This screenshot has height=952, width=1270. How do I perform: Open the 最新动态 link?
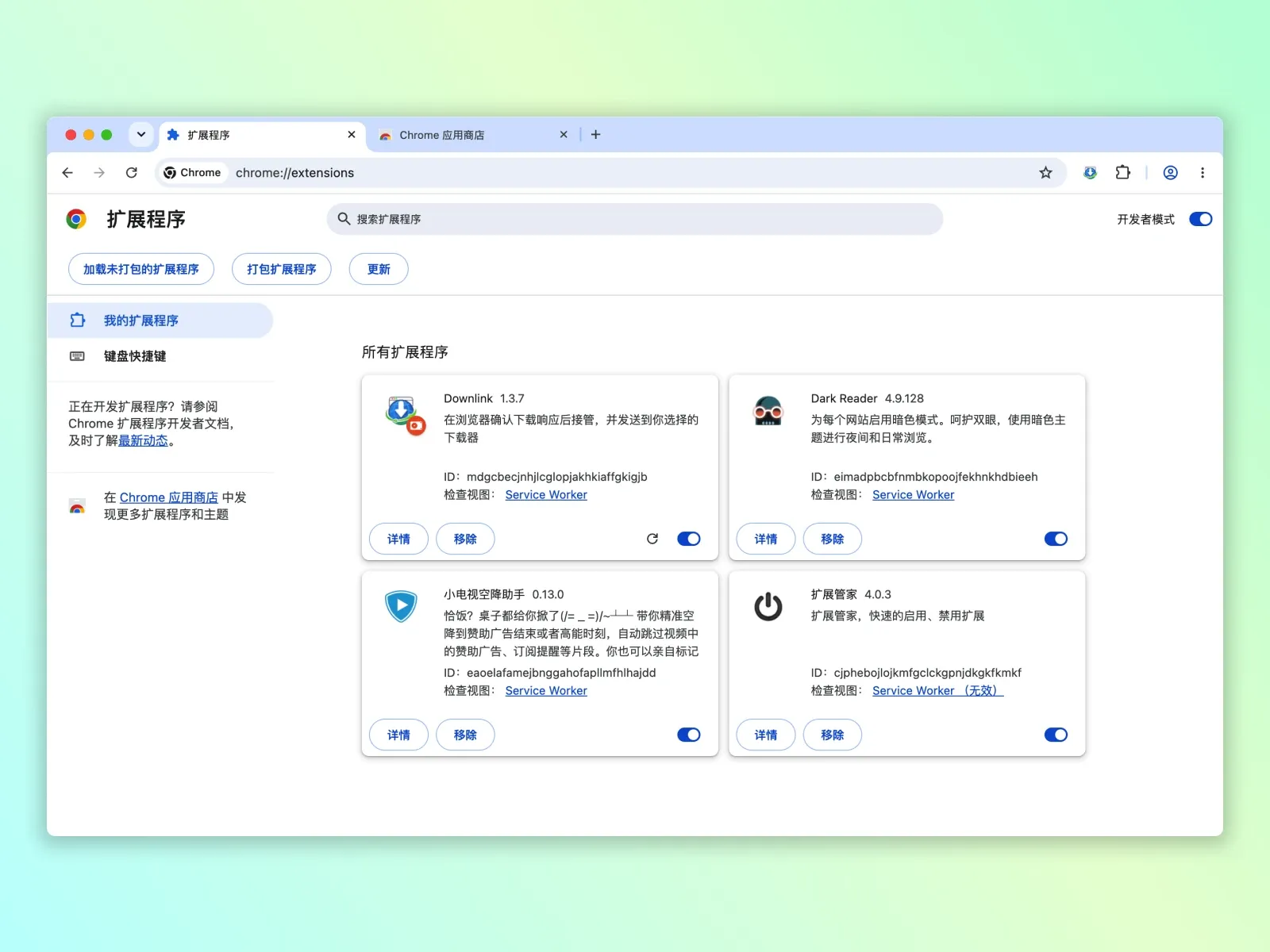coord(143,441)
